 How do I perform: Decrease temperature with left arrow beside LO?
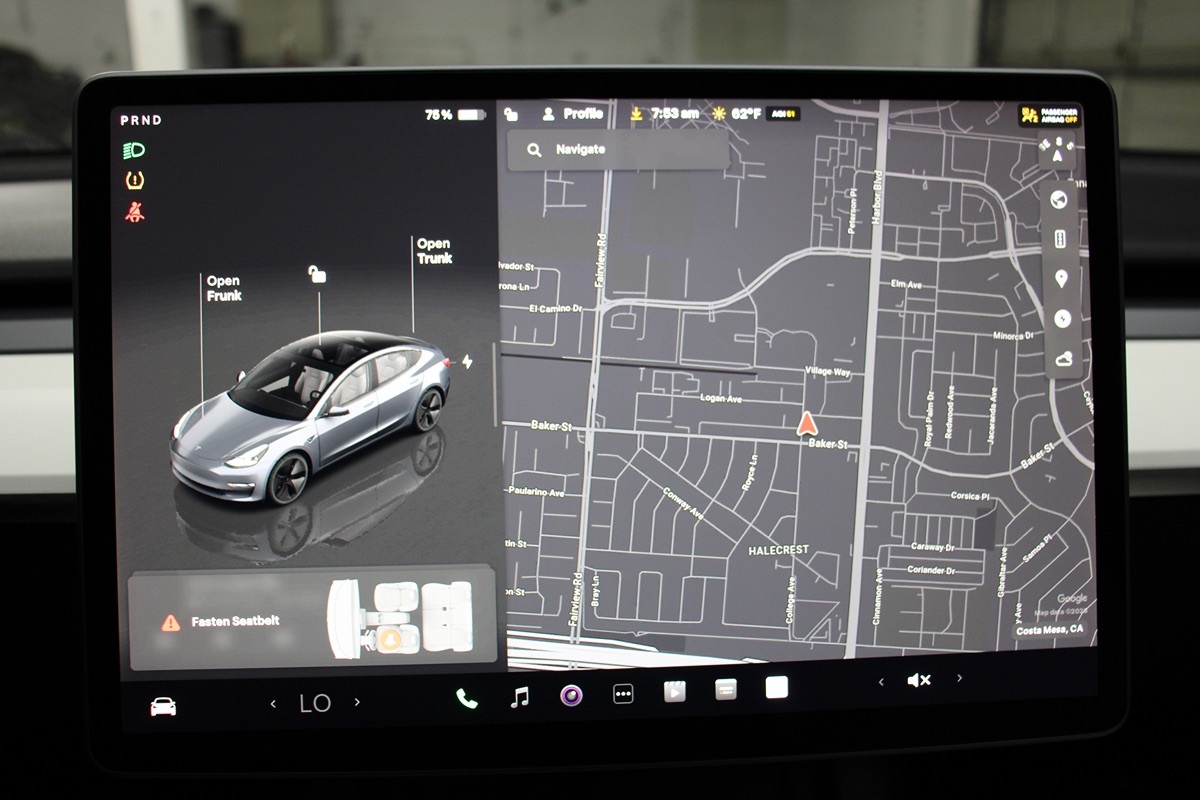[273, 704]
